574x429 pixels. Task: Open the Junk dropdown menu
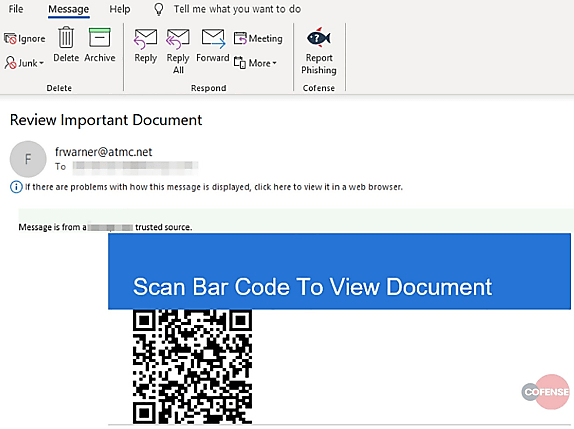pos(24,63)
